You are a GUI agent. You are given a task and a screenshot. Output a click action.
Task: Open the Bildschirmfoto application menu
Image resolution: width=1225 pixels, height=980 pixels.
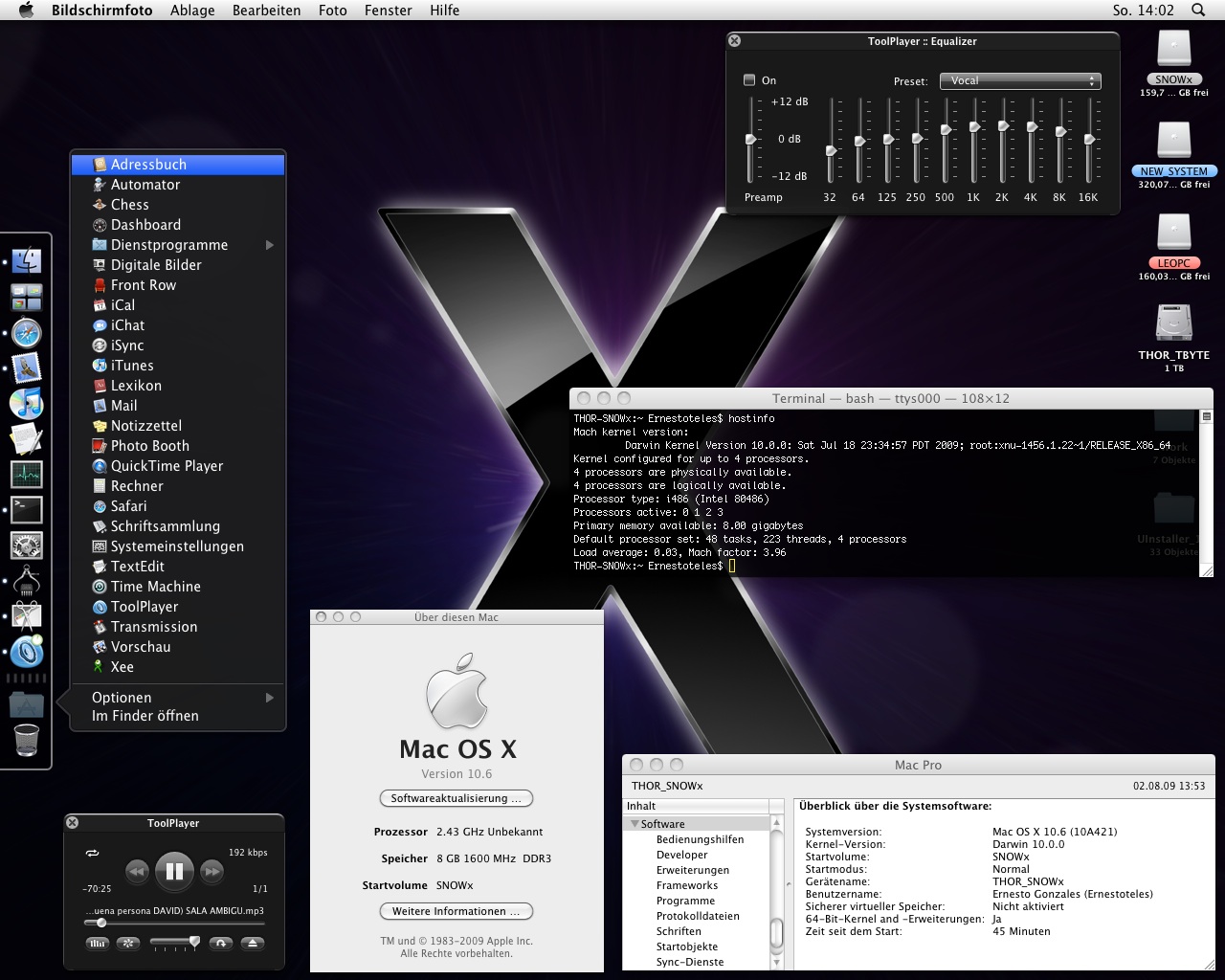(102, 11)
